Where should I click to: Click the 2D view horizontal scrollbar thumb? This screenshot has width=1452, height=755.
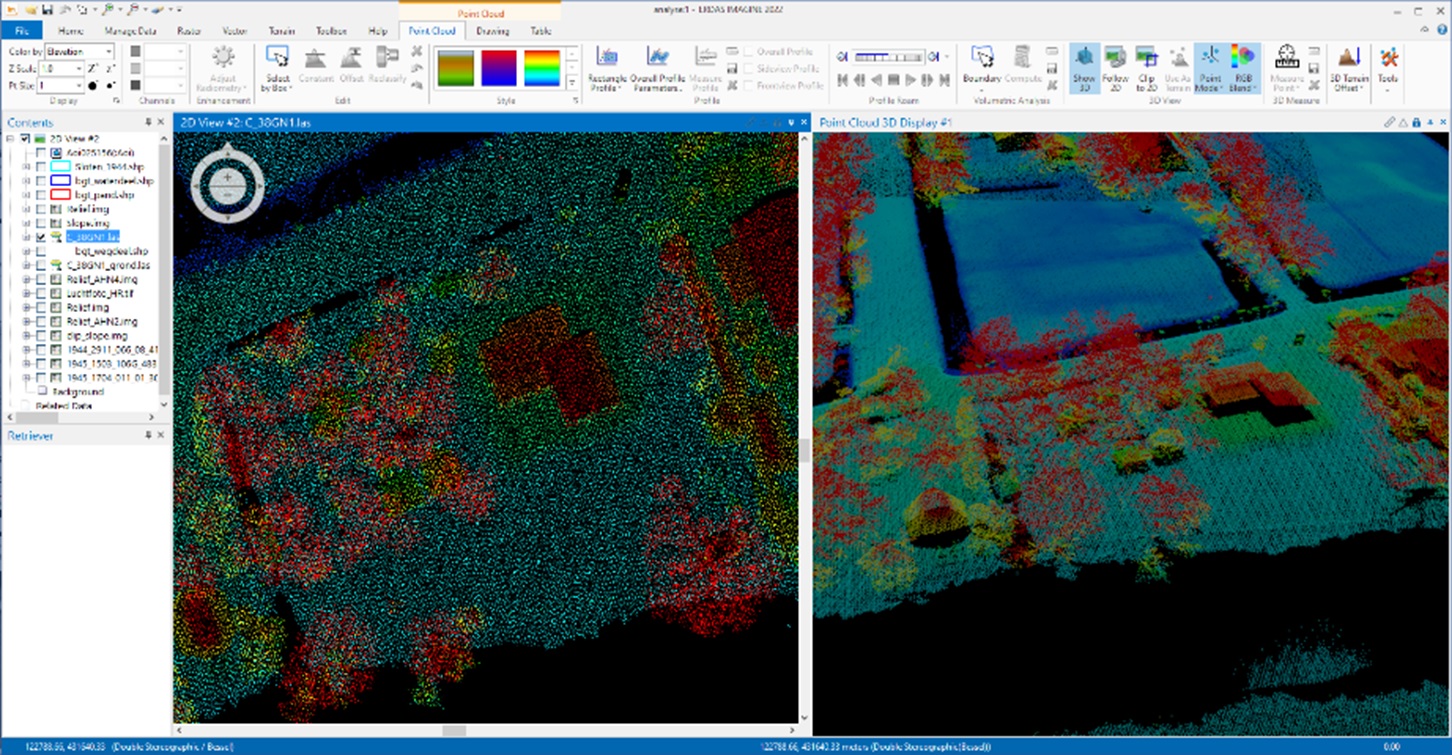click(454, 730)
